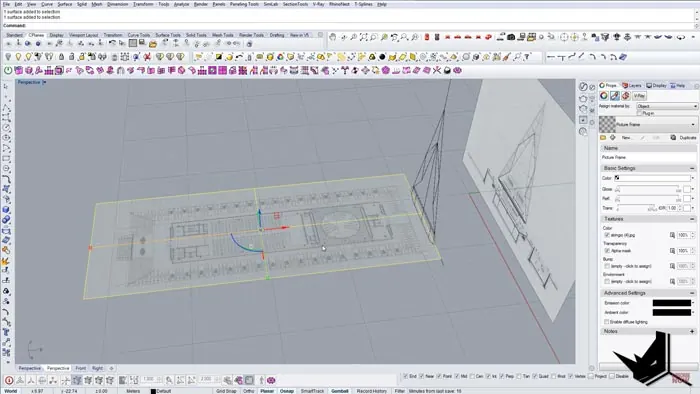This screenshot has width=700, height=394.
Task: Click the pink pentagon icon in bottom toolbar row
Action: (386, 71)
